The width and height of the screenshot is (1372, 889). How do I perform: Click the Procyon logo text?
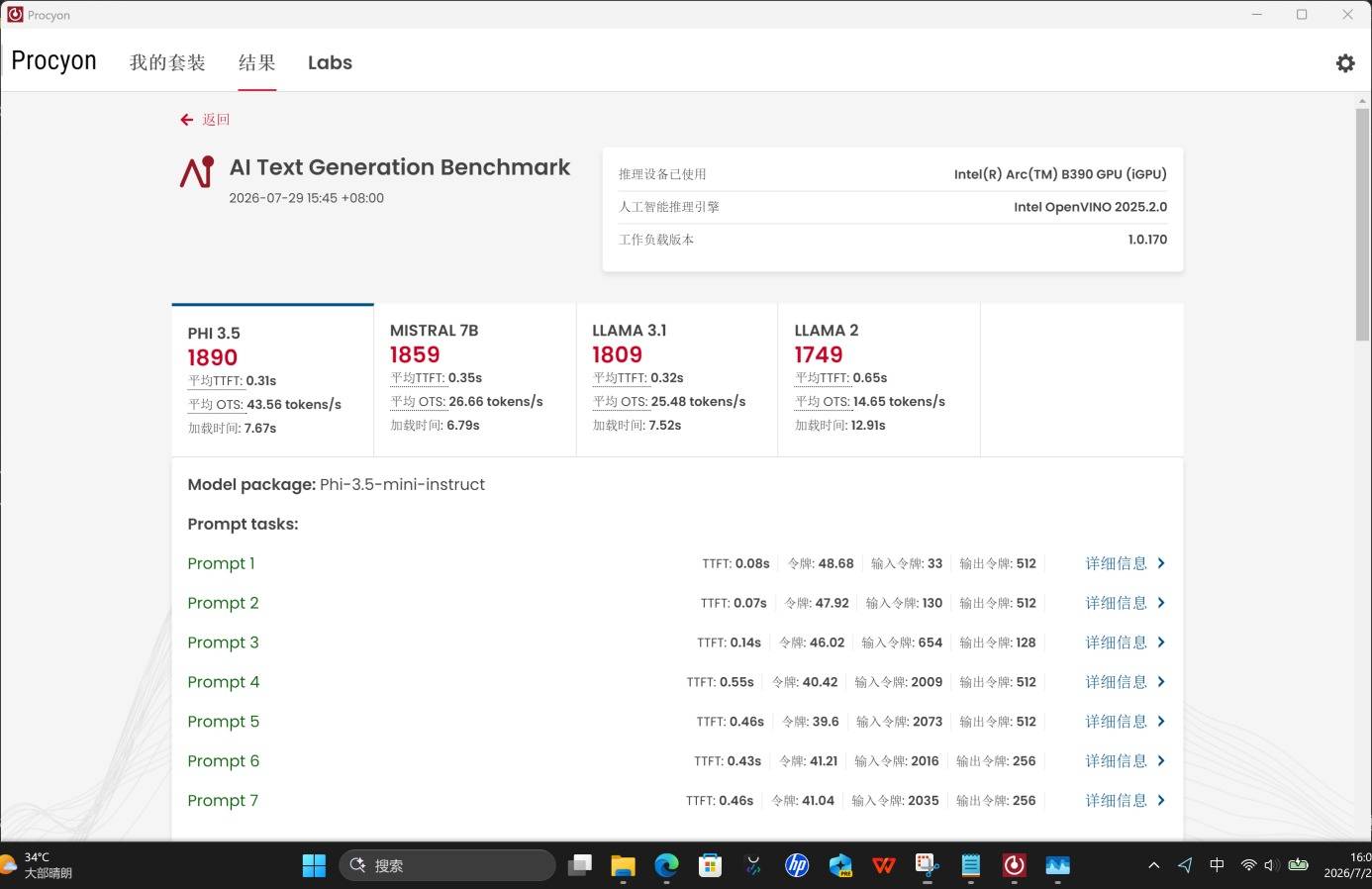click(53, 61)
